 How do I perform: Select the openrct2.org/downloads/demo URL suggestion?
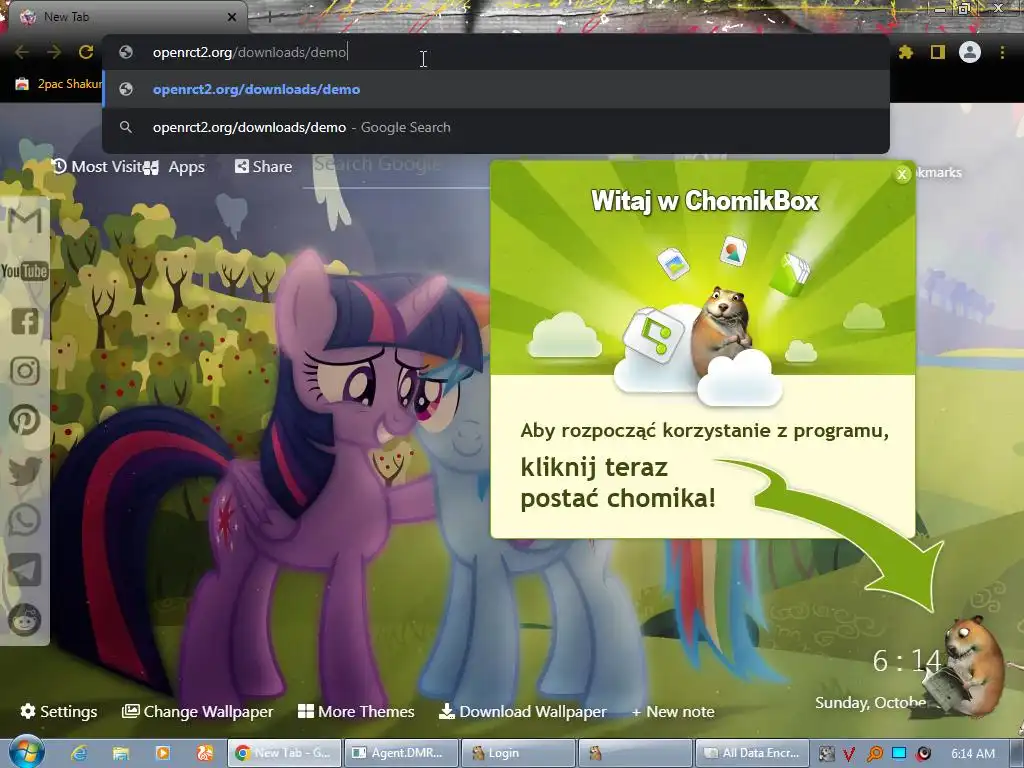click(x=496, y=89)
